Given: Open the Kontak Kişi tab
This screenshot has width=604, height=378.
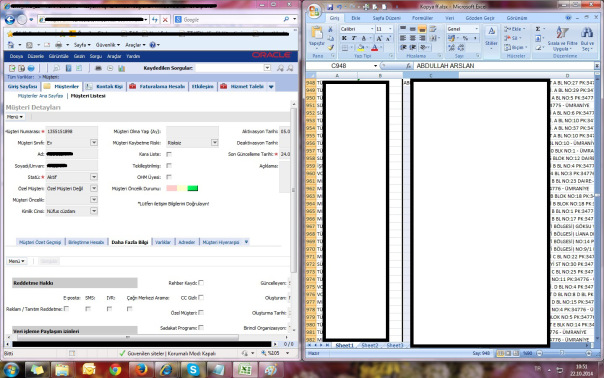Looking at the screenshot, I should click(x=105, y=86).
